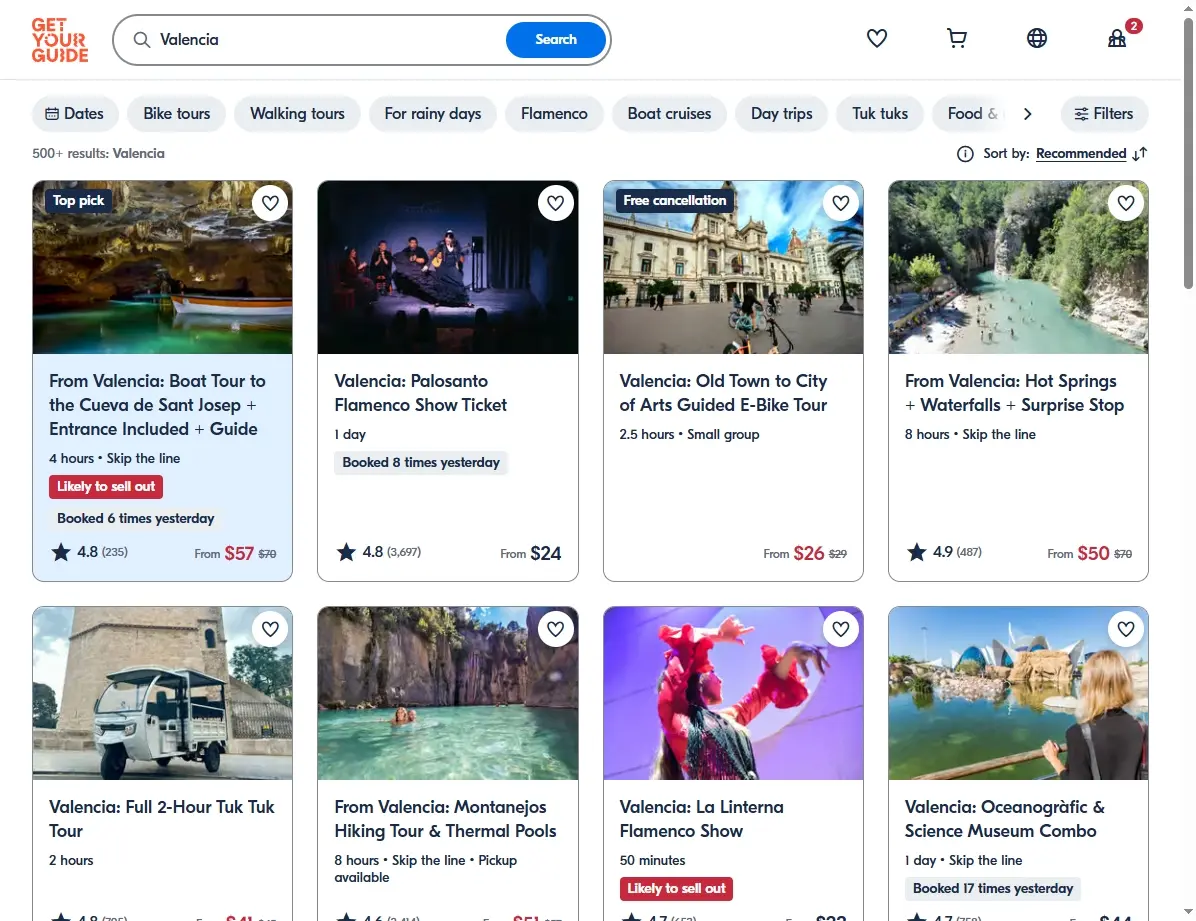This screenshot has width=1196, height=921.
Task: Click the hot springs river photo
Action: [1018, 267]
